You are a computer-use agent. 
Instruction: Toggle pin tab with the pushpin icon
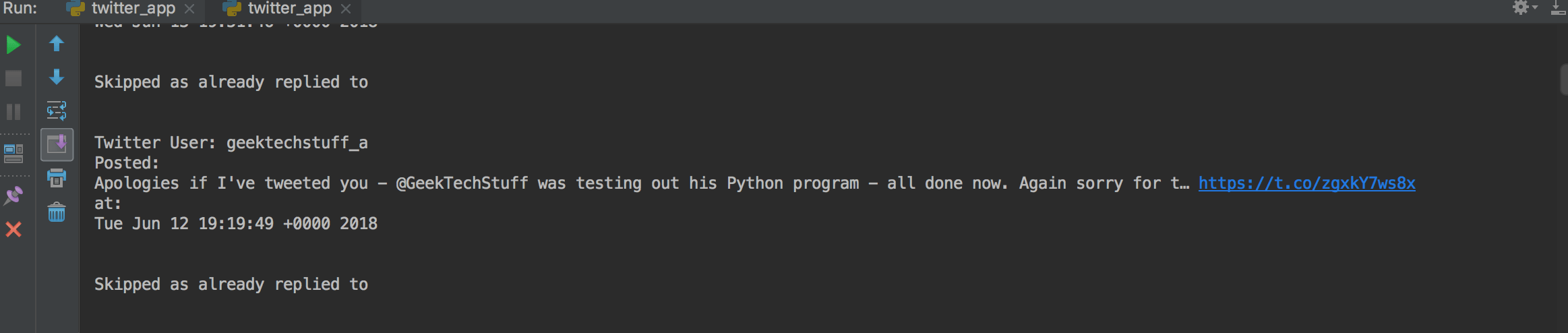(13, 196)
